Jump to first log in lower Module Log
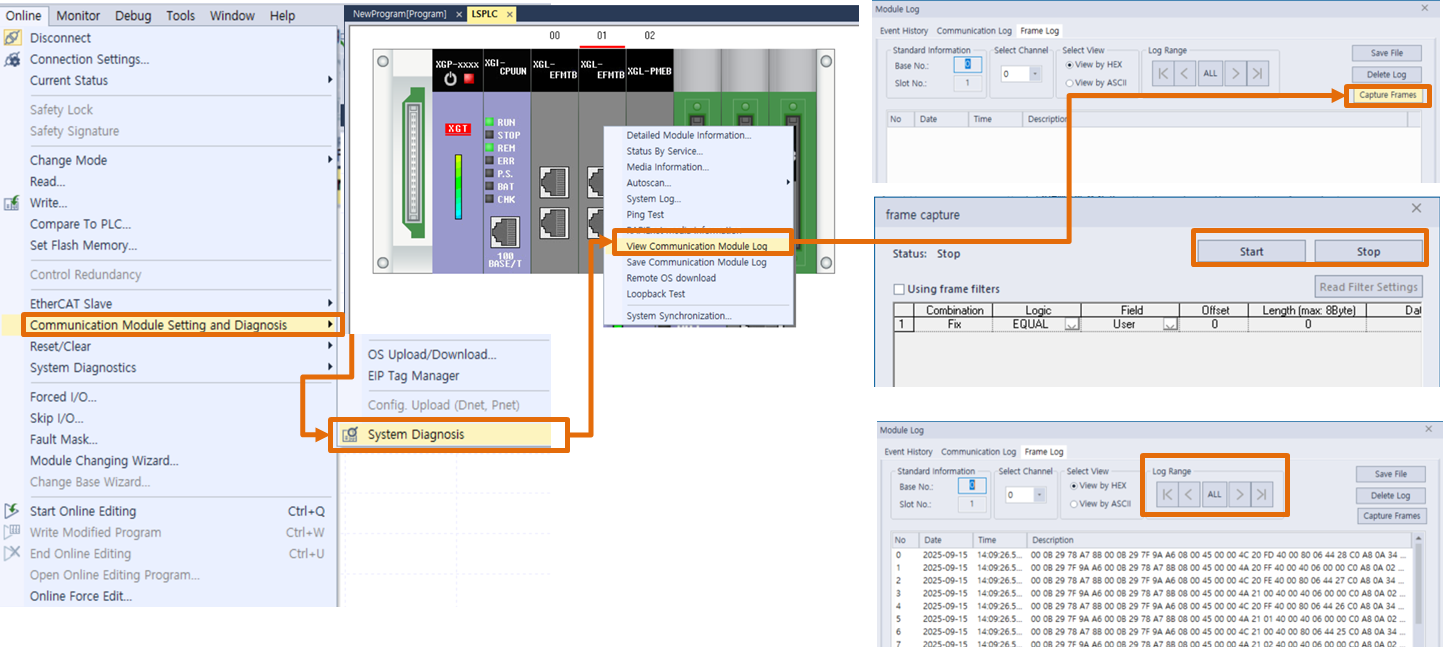Viewport: 1443px width, 647px height. pyautogui.click(x=1166, y=494)
